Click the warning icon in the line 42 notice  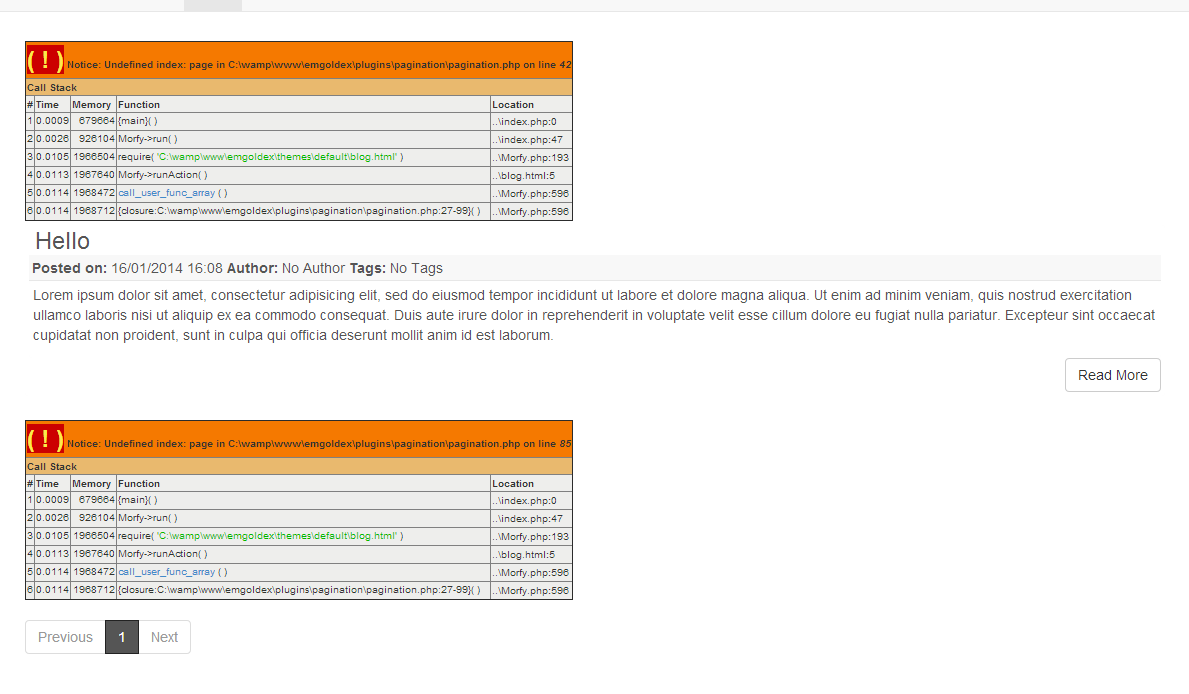coord(45,61)
